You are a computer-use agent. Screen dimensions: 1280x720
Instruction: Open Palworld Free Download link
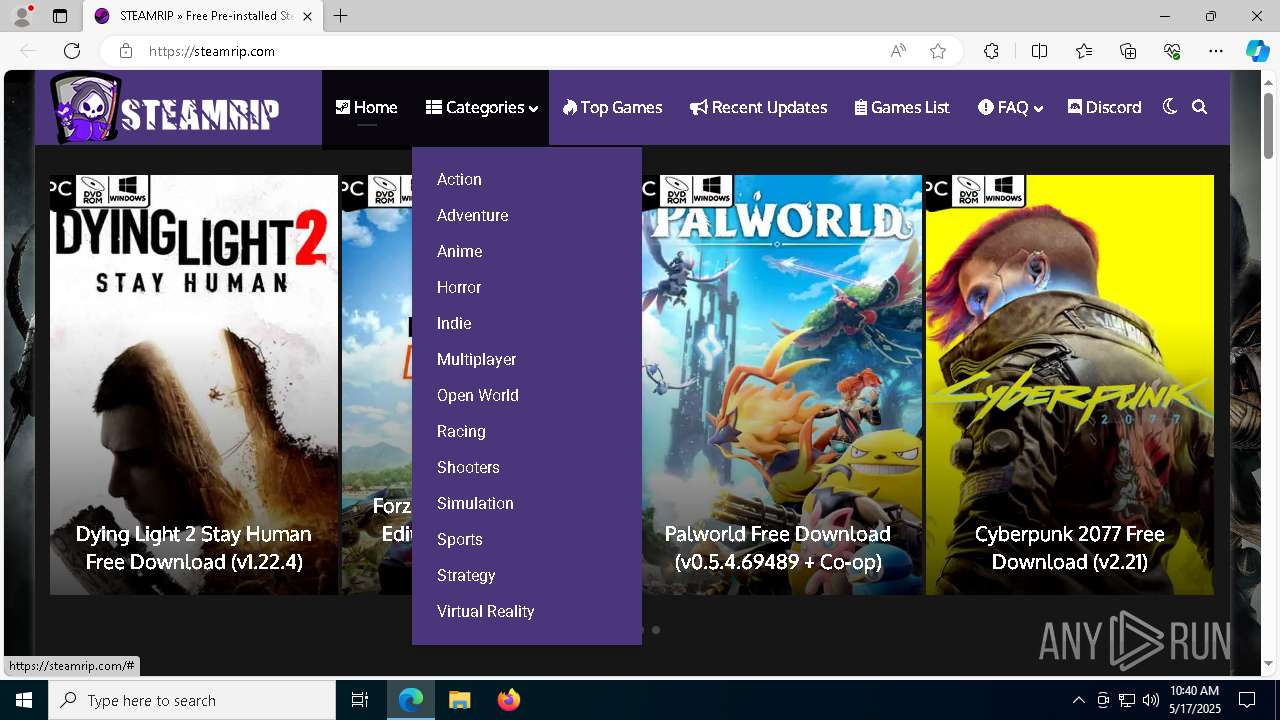(778, 548)
